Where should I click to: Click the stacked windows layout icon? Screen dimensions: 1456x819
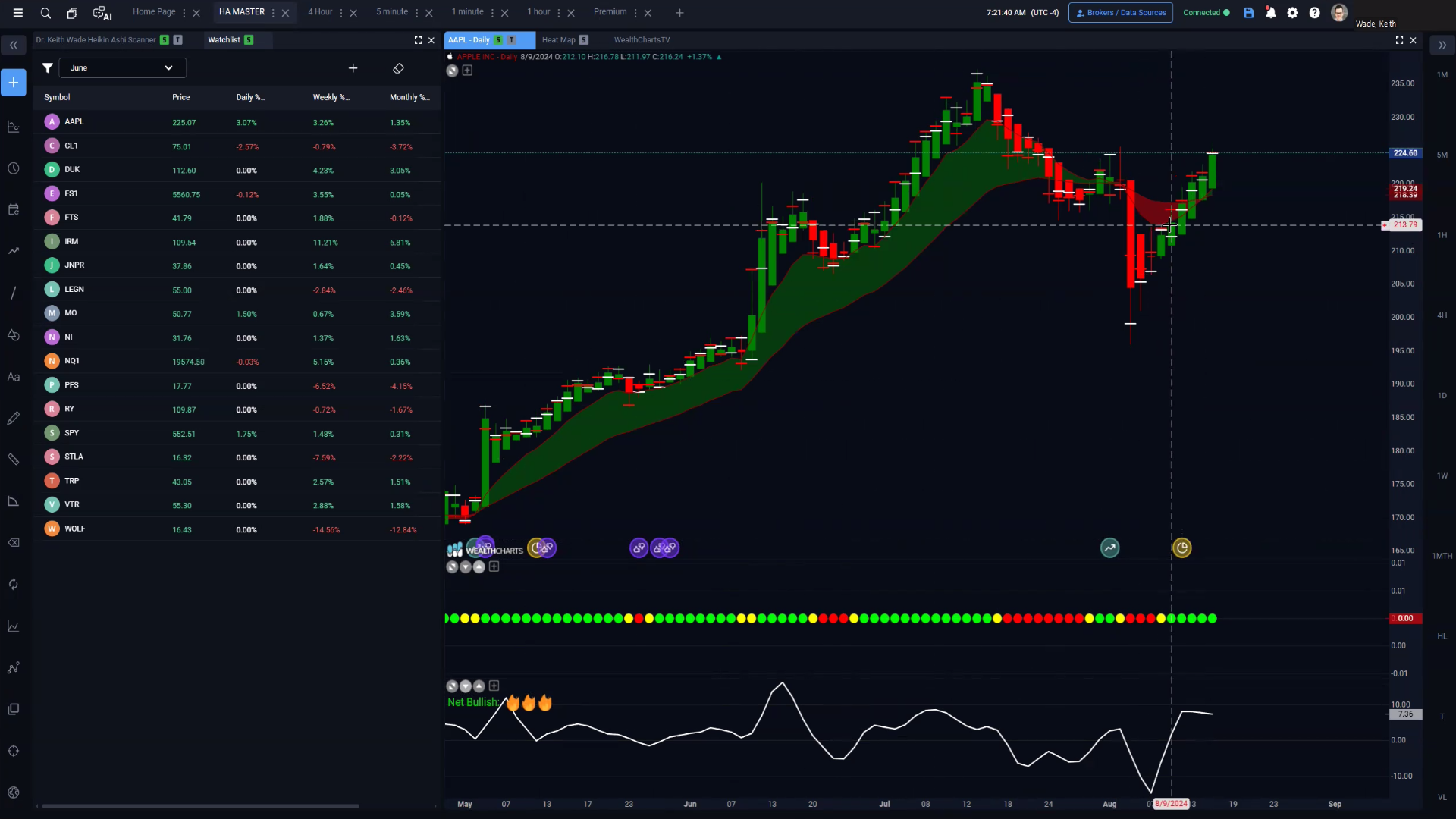72,13
